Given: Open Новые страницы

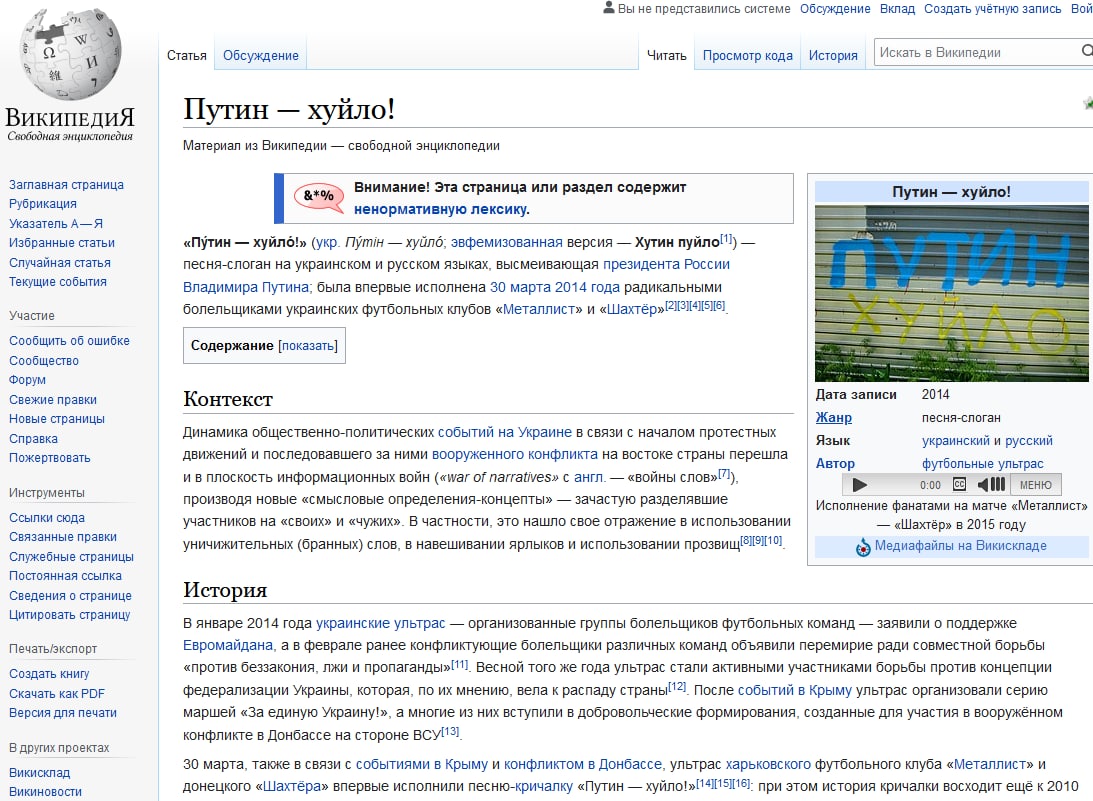Looking at the screenshot, I should pos(56,419).
